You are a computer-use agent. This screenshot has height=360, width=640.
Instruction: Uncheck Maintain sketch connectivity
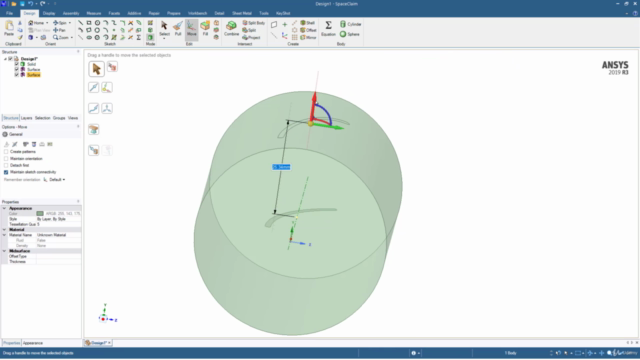[6, 172]
